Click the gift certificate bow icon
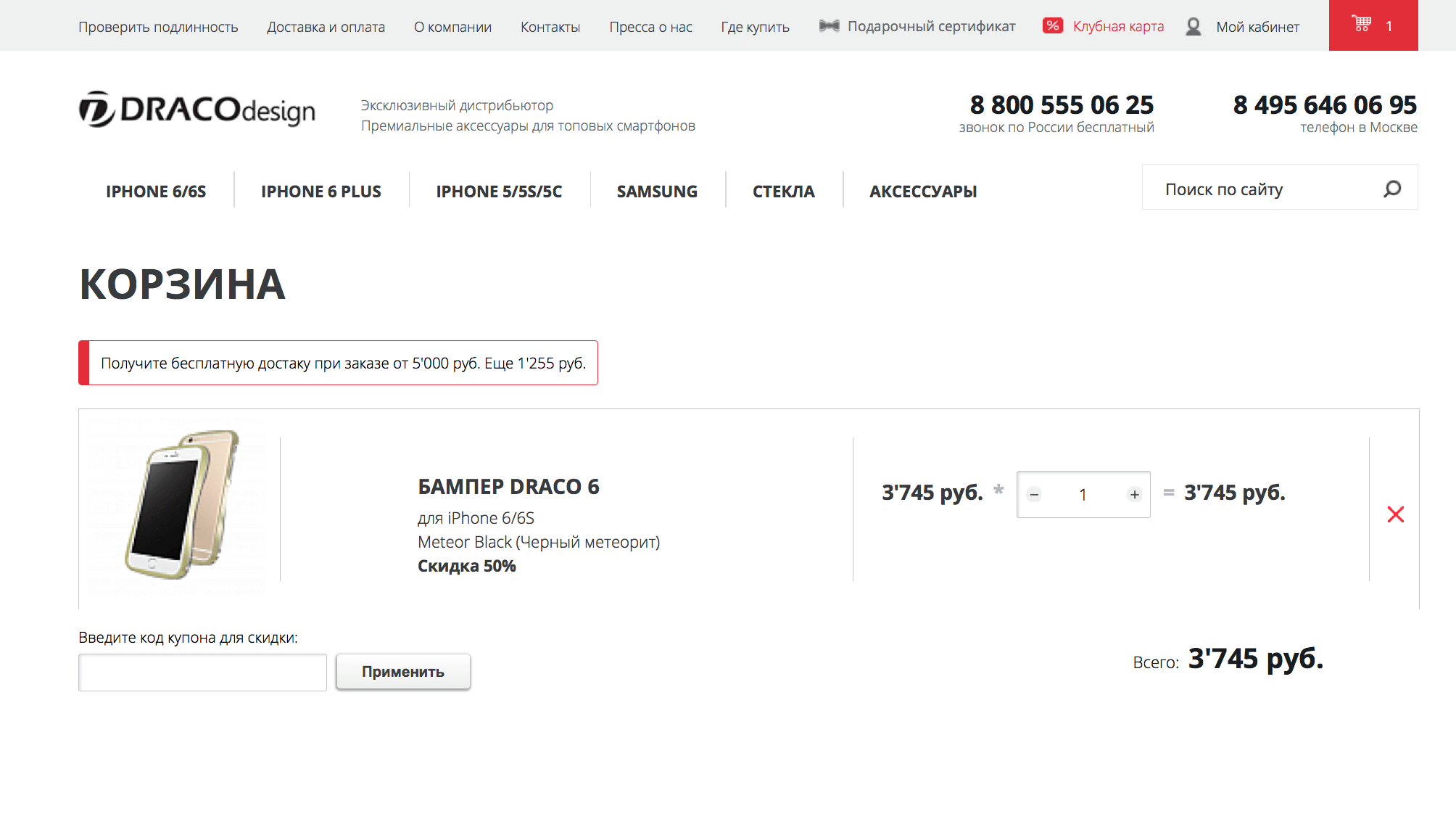 click(829, 26)
